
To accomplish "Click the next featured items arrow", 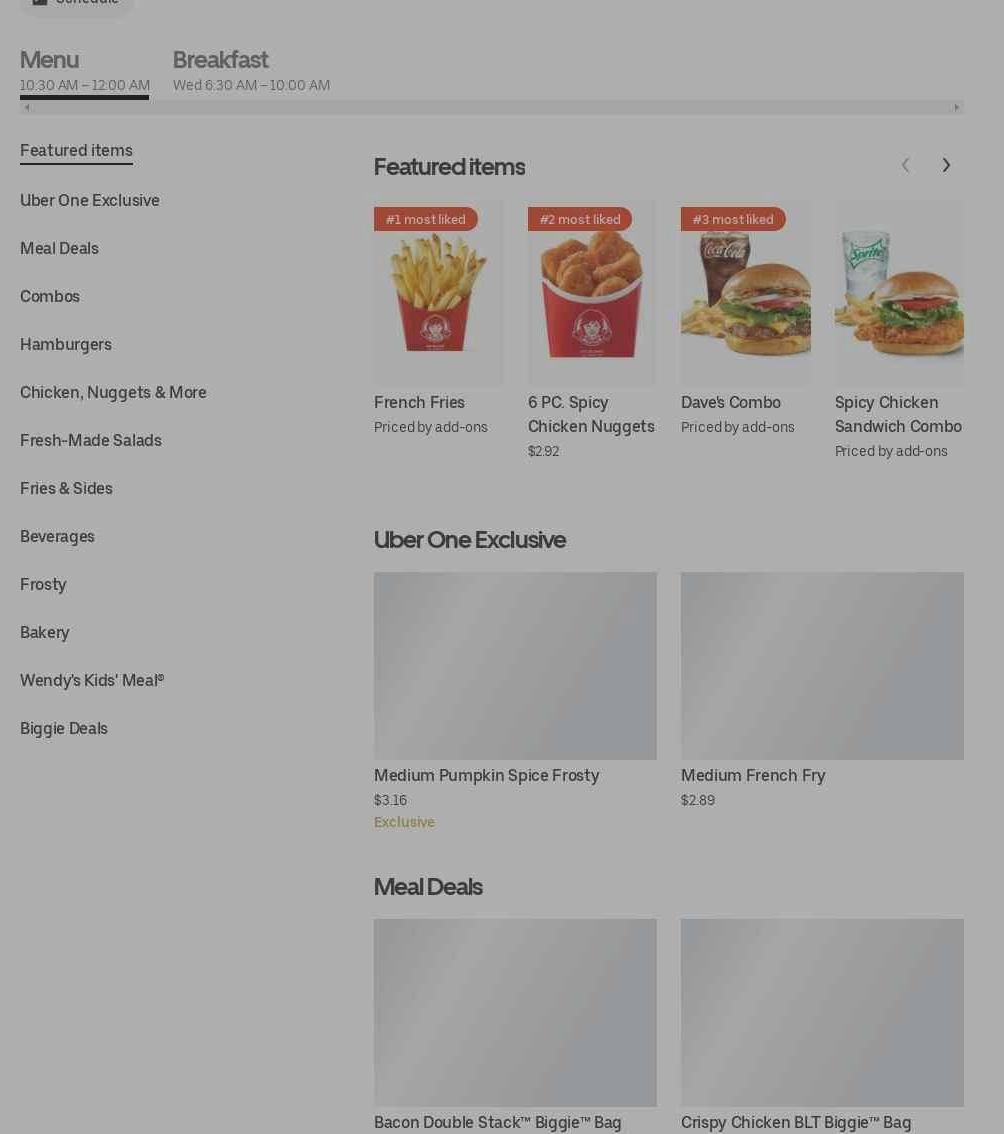I will point(945,166).
